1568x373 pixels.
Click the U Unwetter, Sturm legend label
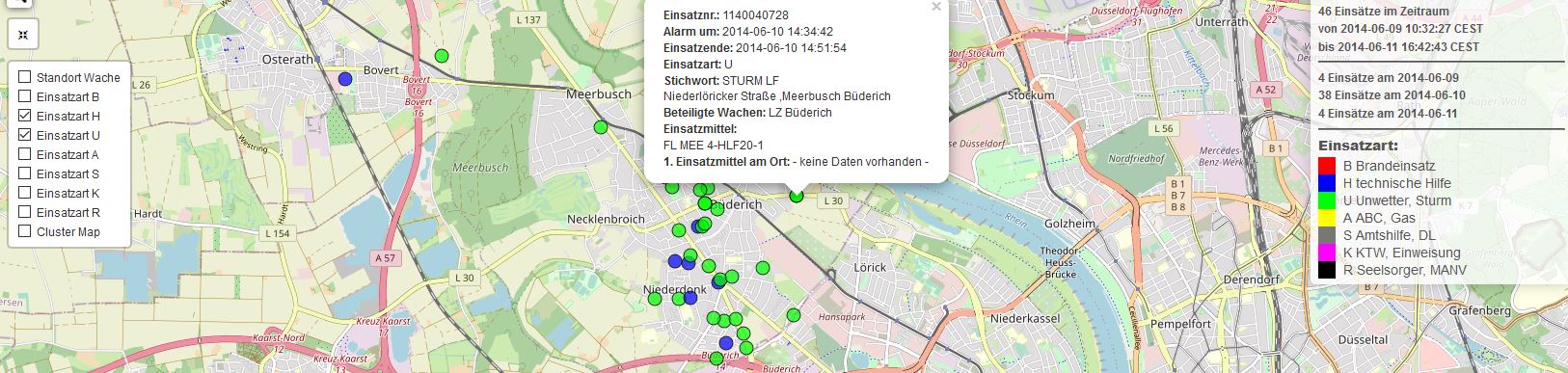pyautogui.click(x=1396, y=200)
